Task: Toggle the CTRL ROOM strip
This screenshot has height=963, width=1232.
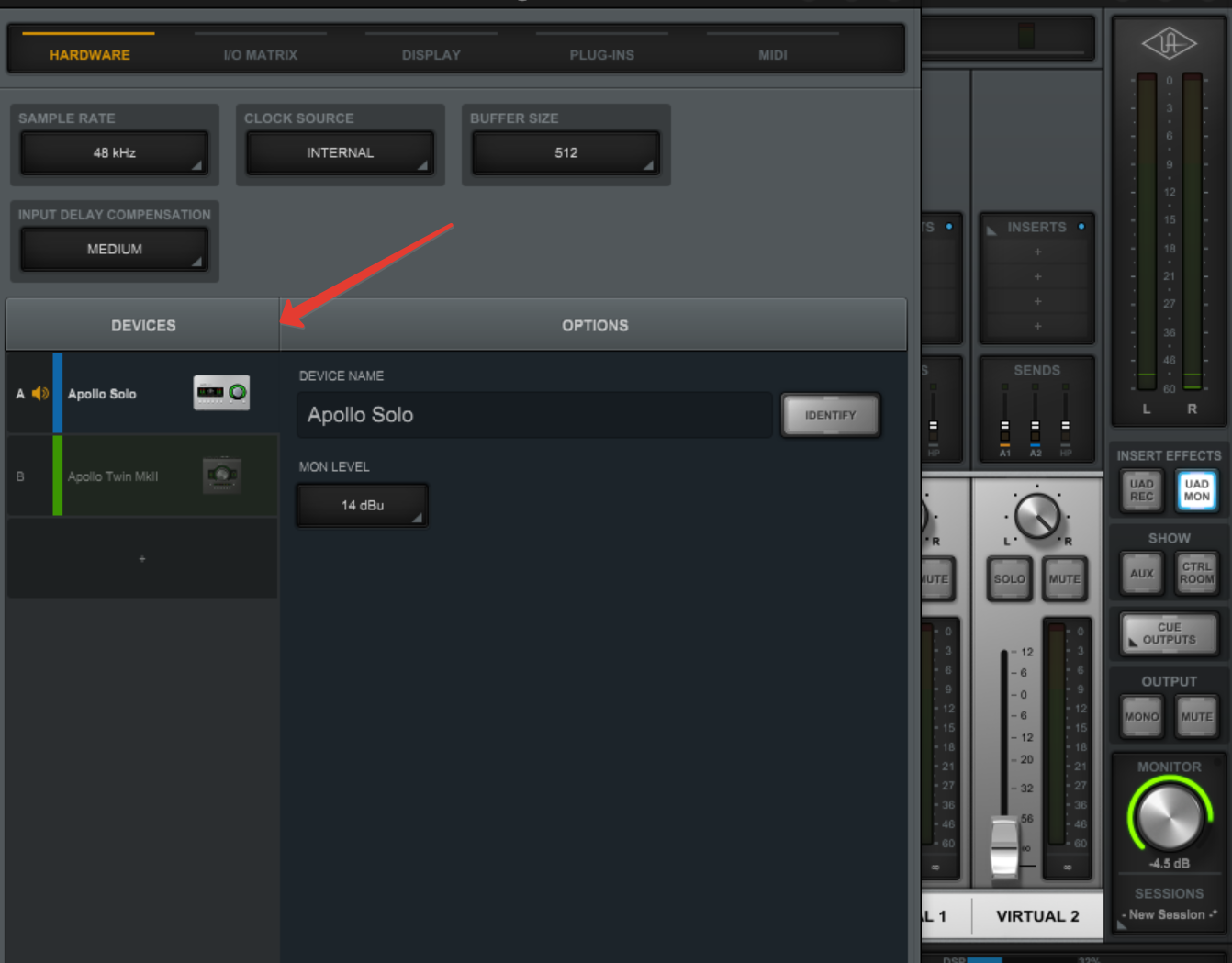Action: point(1196,574)
